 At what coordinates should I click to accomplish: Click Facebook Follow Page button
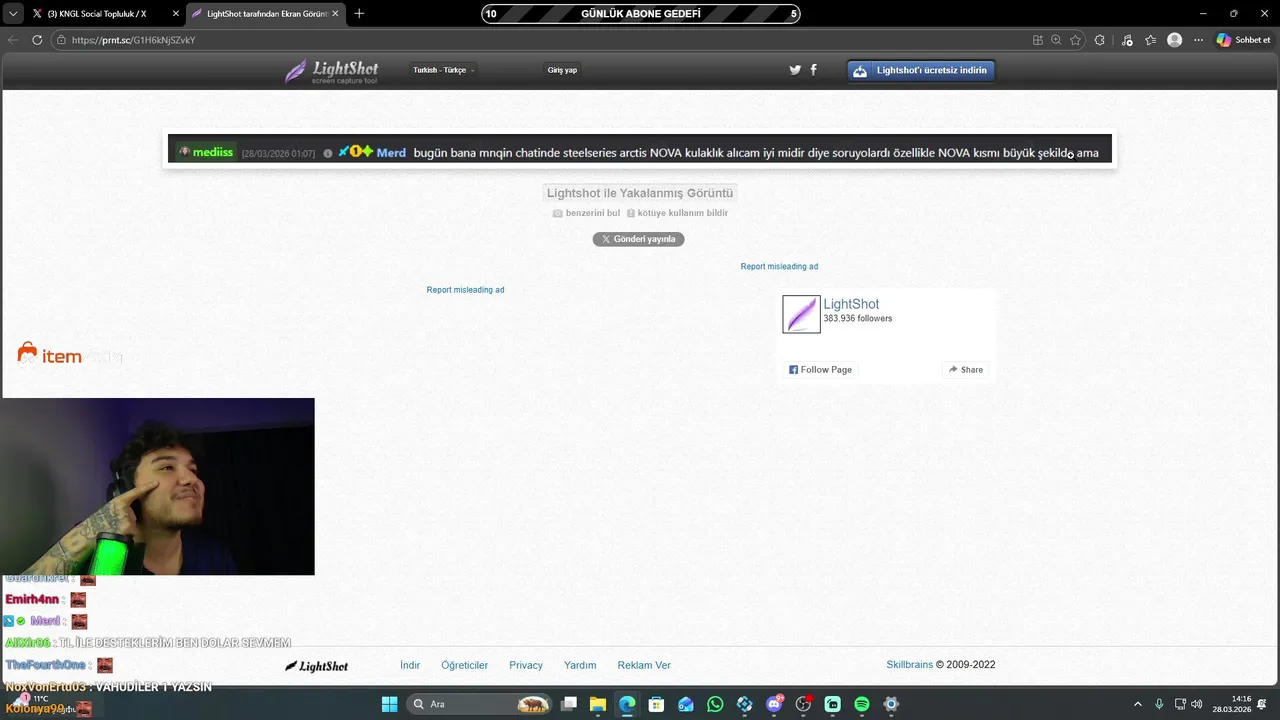pos(820,370)
